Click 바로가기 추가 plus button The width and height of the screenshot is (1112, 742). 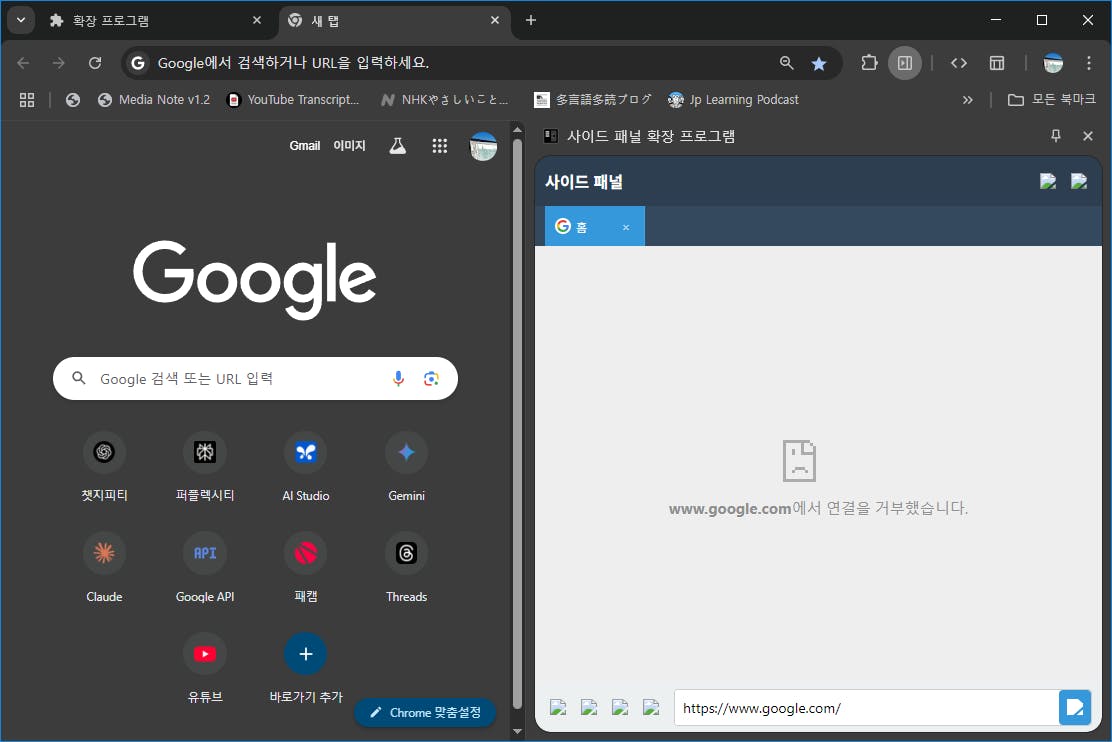pos(306,654)
